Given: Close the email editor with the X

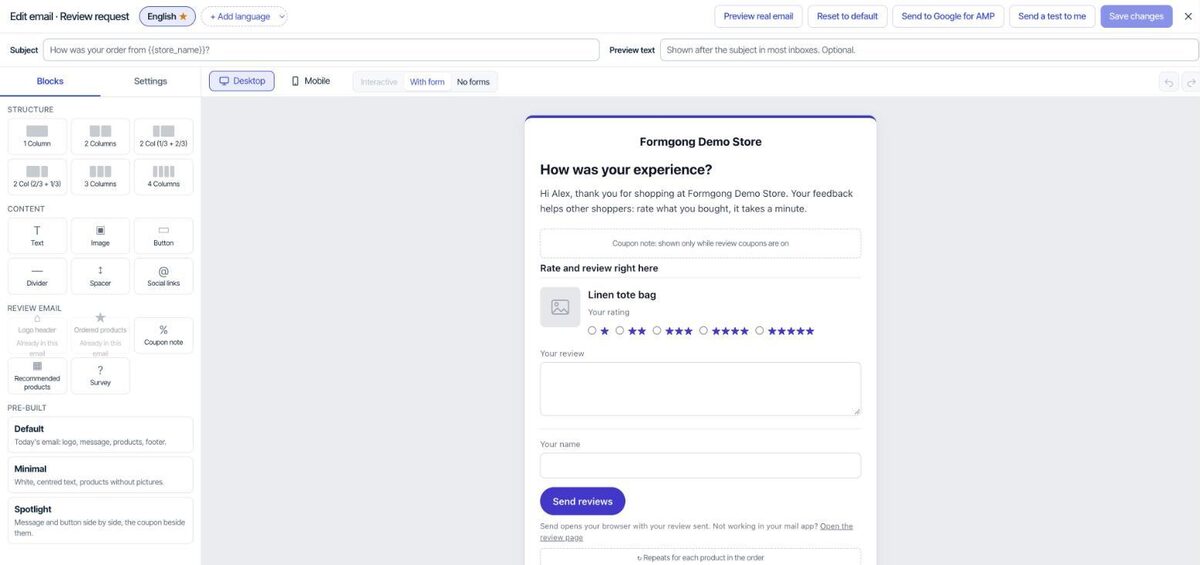Looking at the screenshot, I should click(1187, 16).
